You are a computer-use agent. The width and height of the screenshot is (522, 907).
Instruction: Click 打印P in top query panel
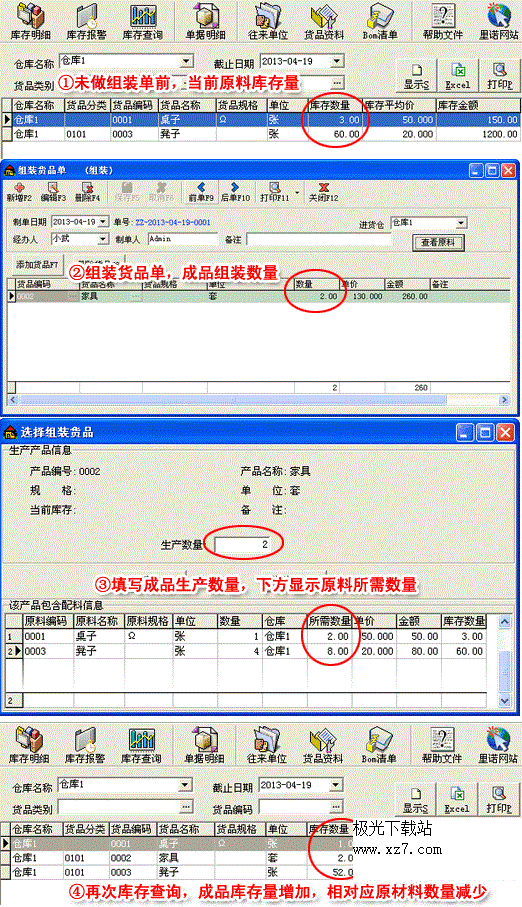[x=499, y=76]
